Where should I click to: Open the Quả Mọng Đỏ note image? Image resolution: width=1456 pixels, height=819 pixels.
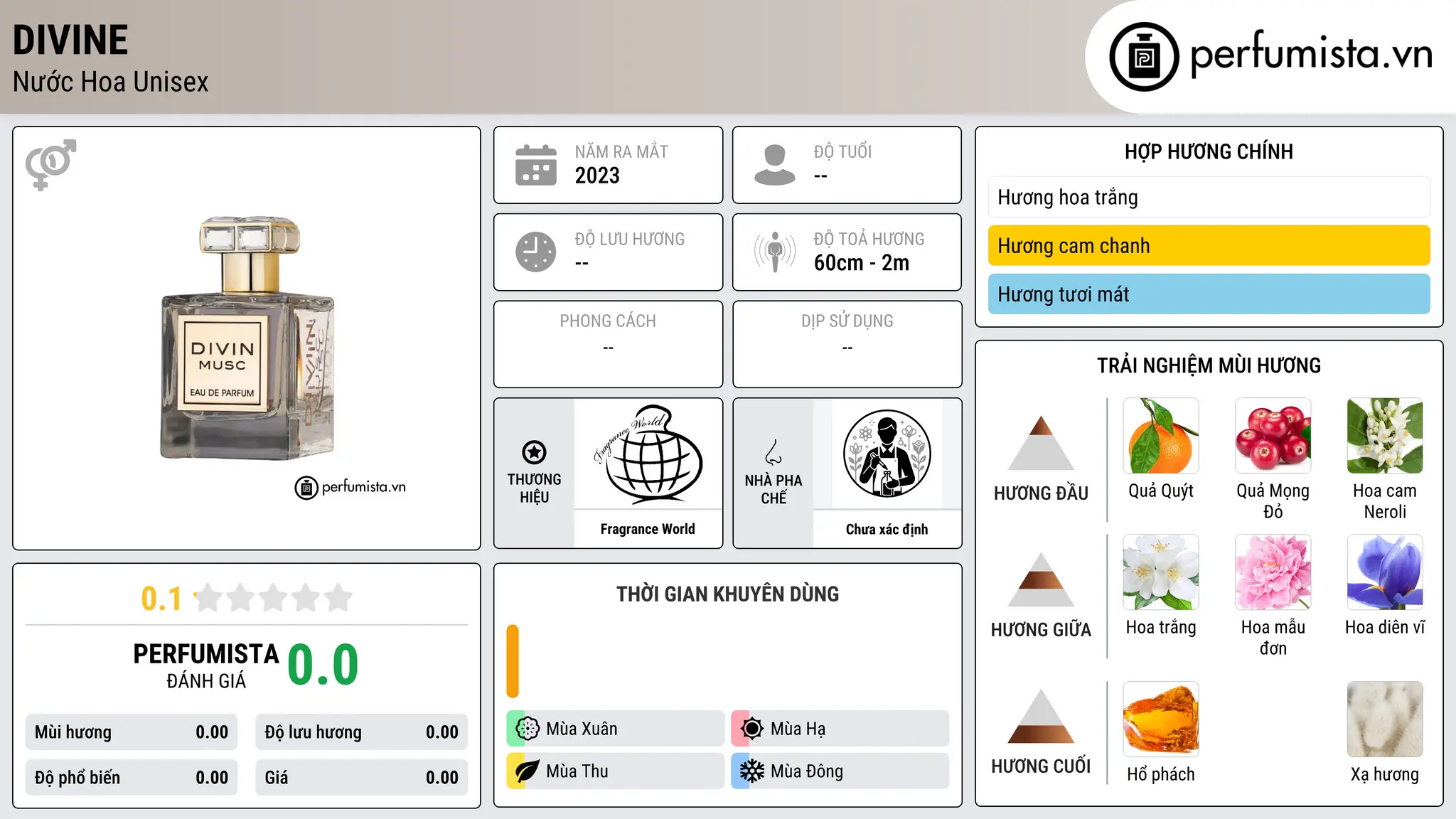click(1273, 436)
